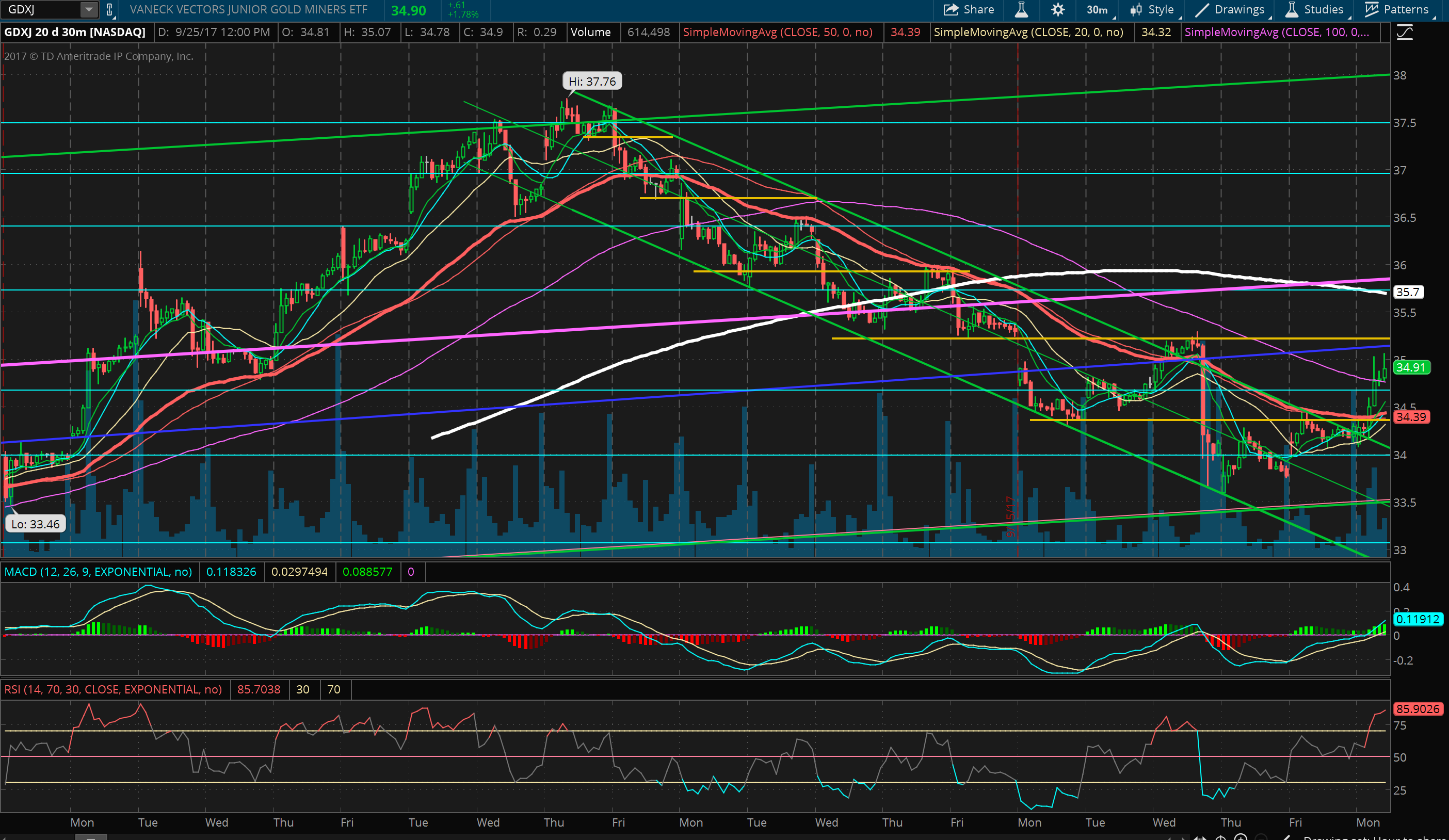Click the SimpleMovingAvg 50 study label

778,32
